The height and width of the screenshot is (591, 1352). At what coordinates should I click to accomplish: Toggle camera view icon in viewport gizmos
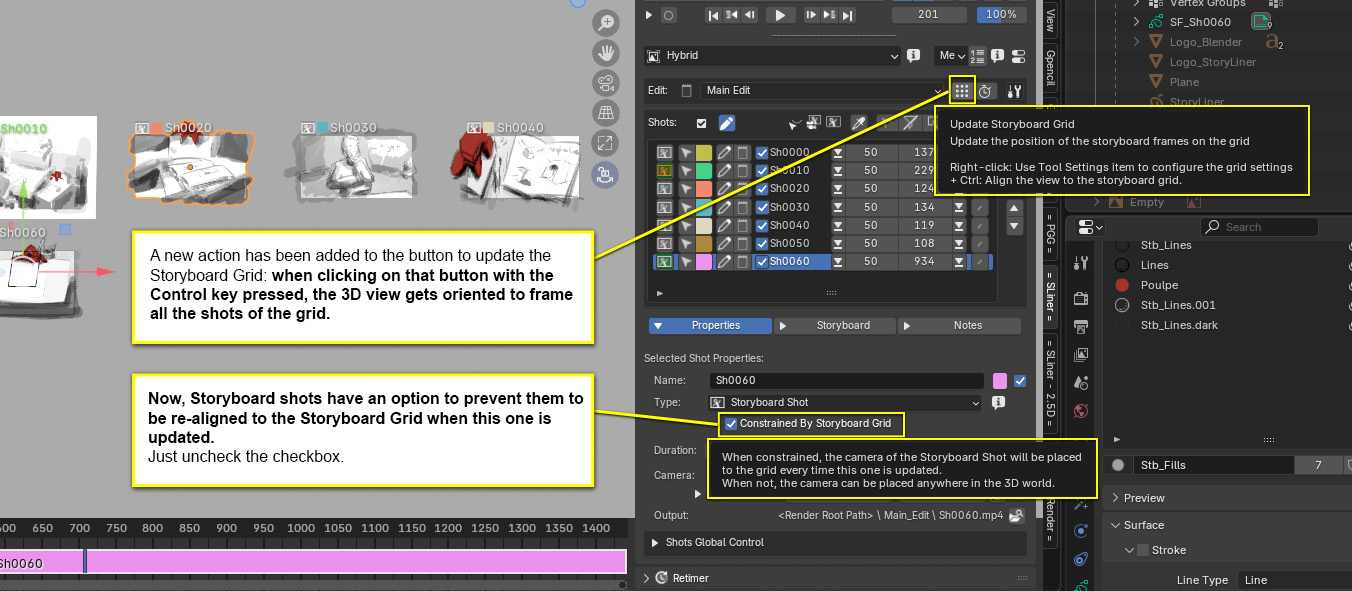(605, 82)
